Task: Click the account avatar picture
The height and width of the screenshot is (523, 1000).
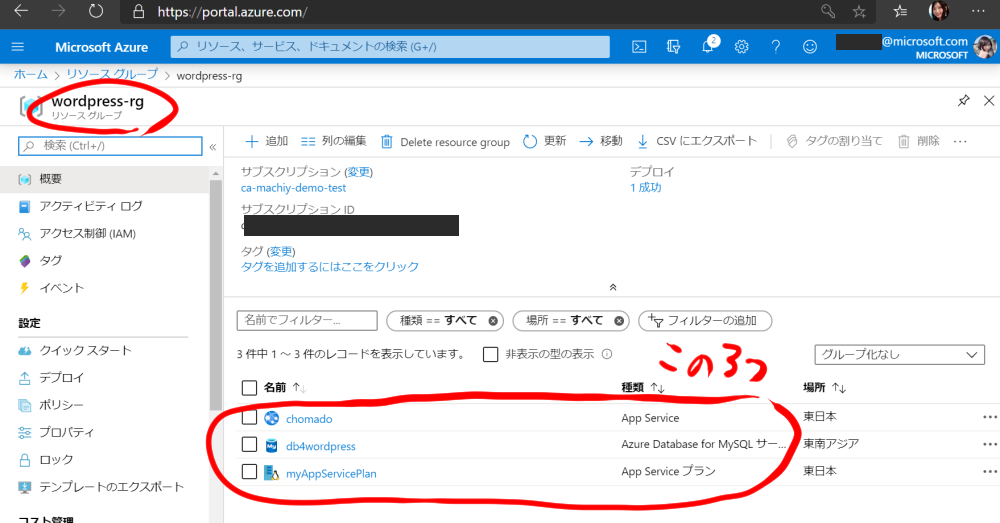Action: pyautogui.click(x=985, y=47)
